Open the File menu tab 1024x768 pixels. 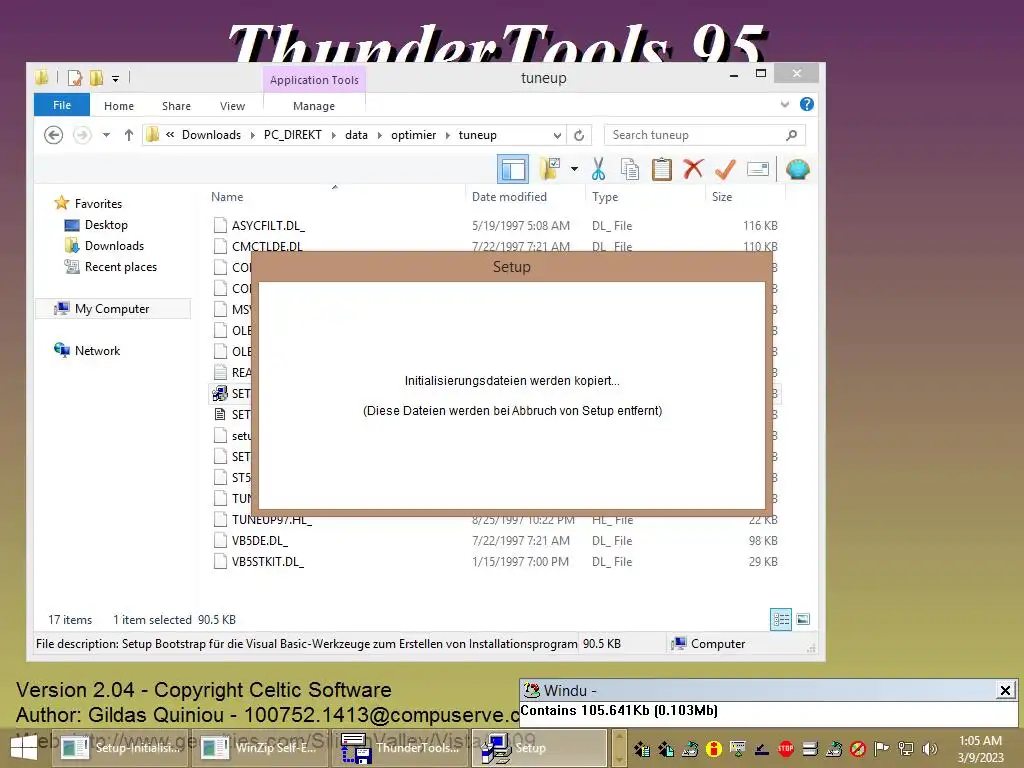point(62,104)
